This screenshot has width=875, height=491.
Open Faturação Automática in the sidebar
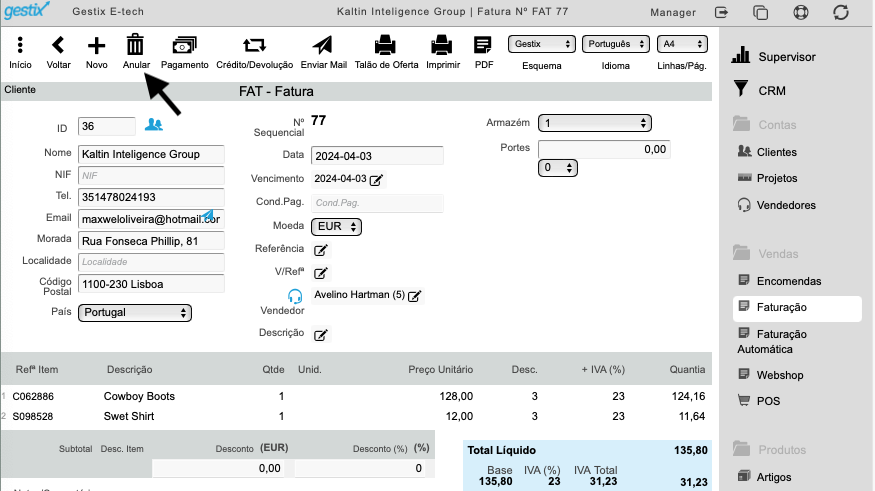coord(772,341)
